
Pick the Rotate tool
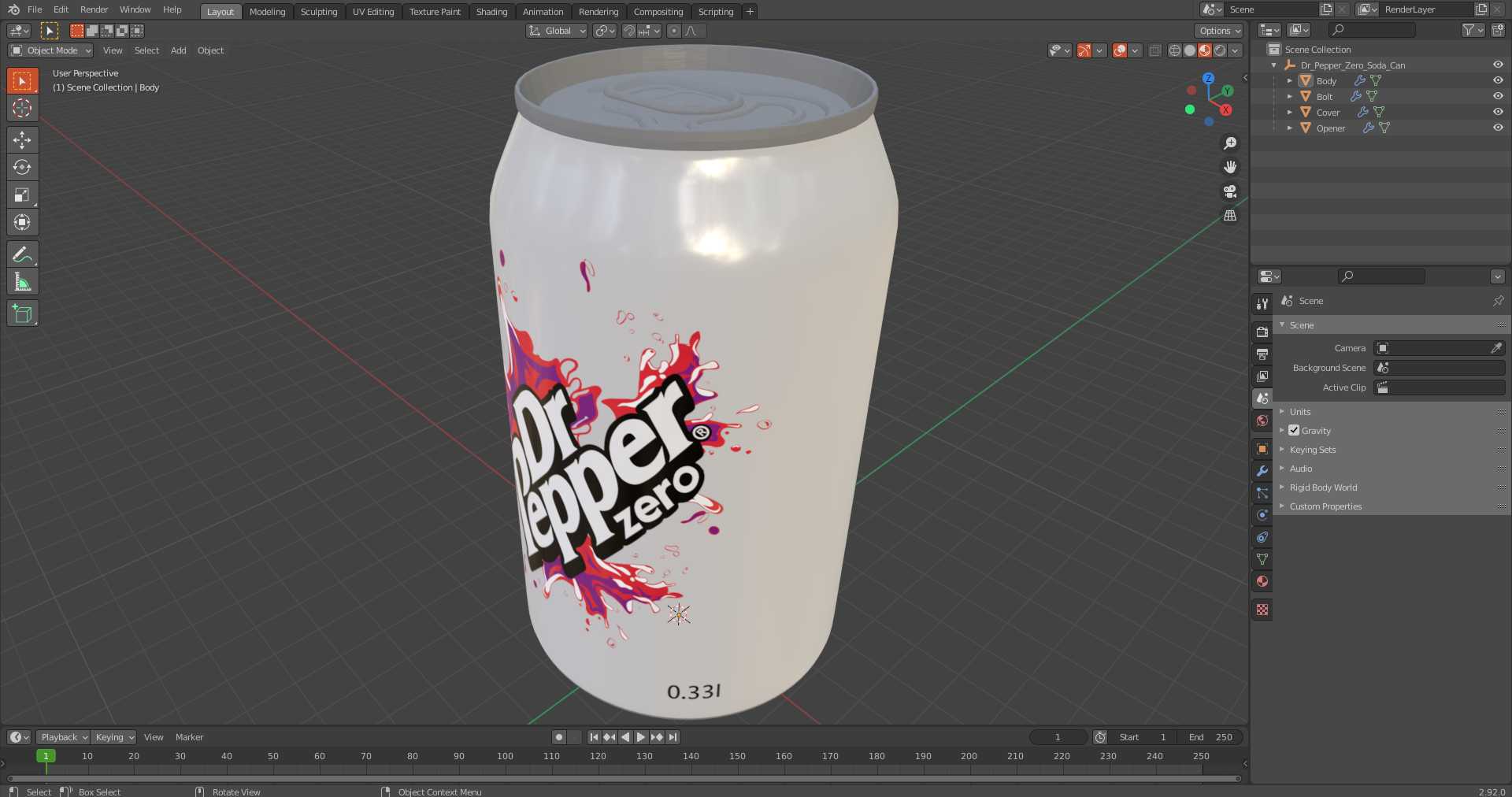[22, 167]
